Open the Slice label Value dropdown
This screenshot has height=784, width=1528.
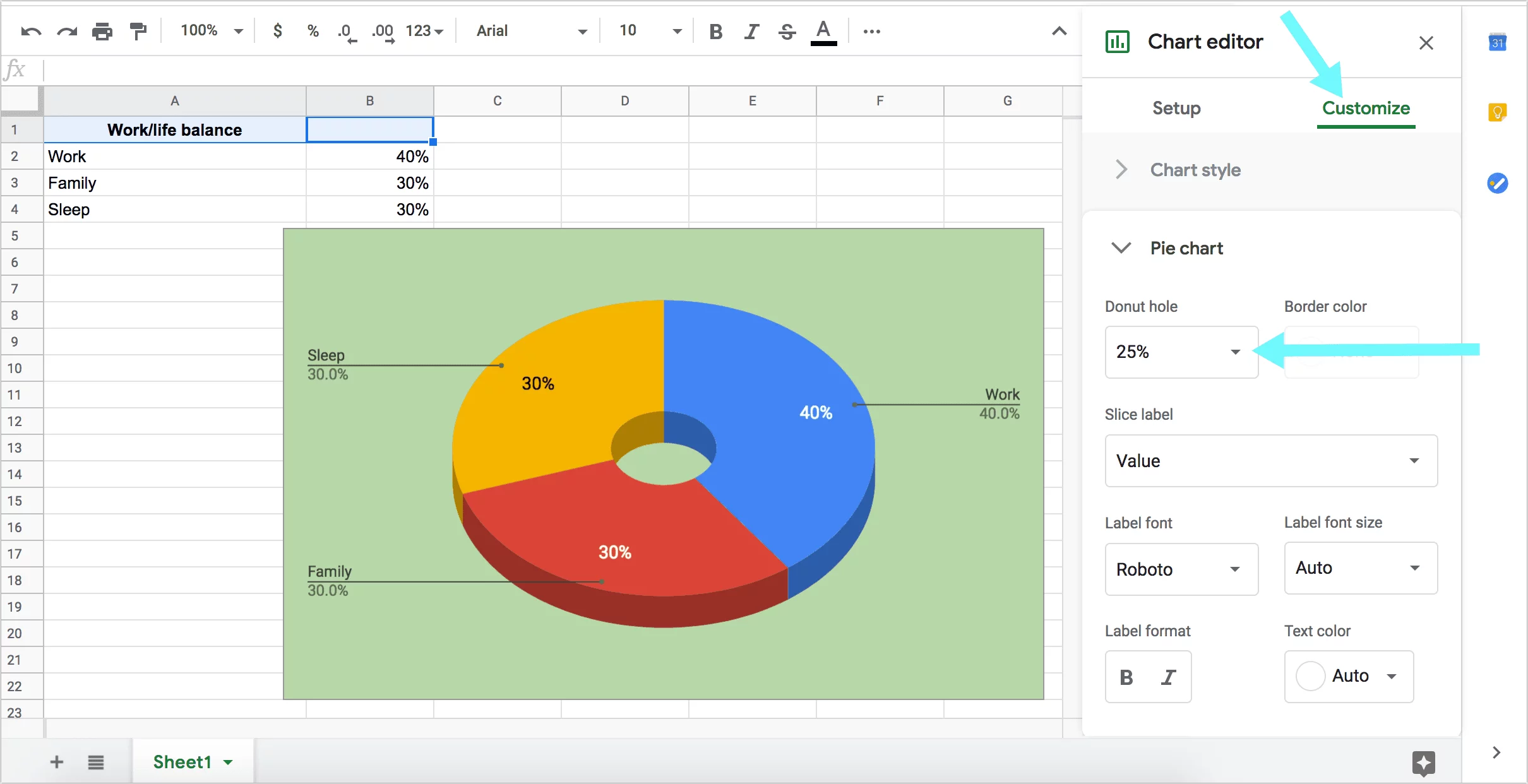(x=1271, y=461)
